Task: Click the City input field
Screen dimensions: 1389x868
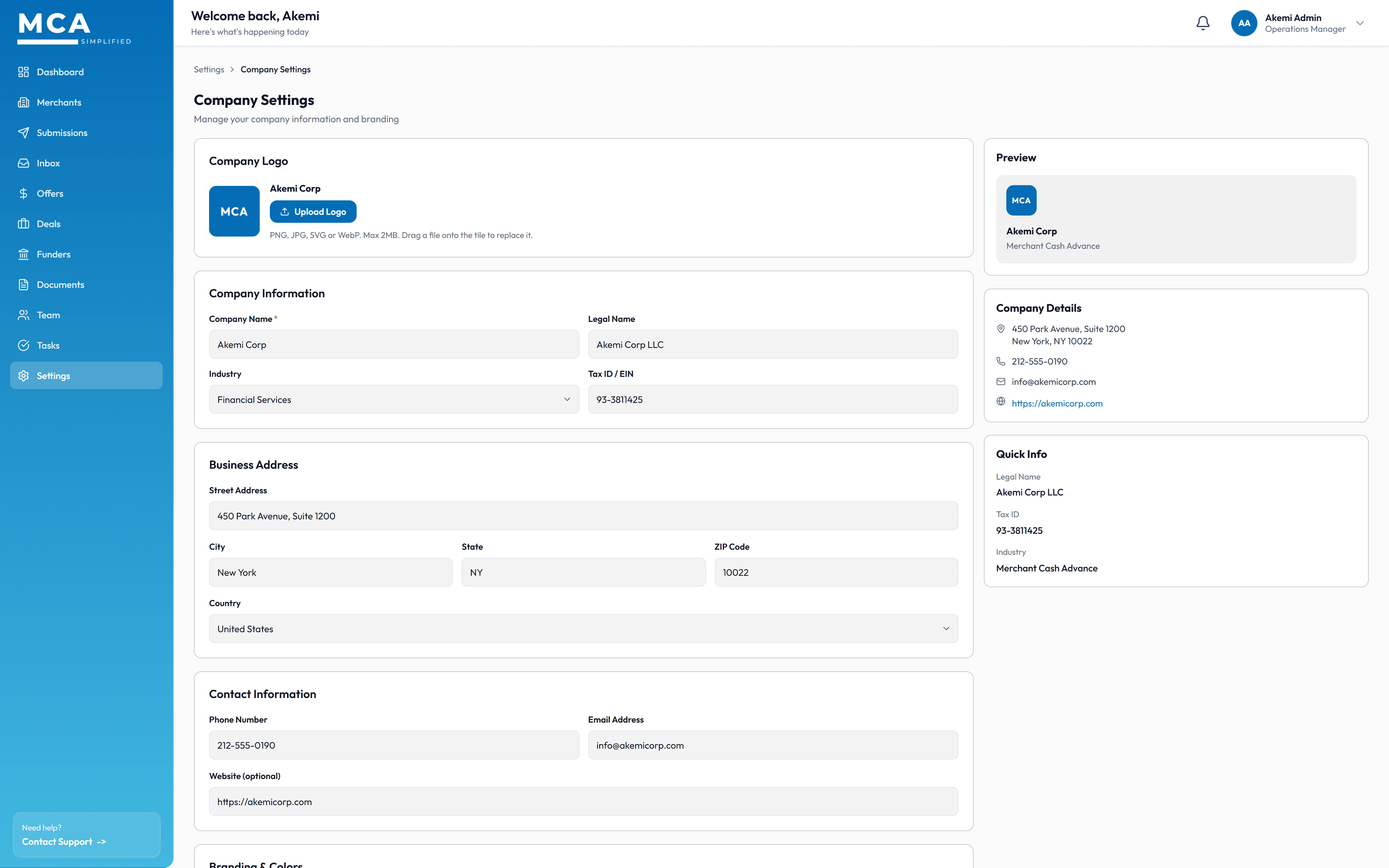Action: (331, 573)
